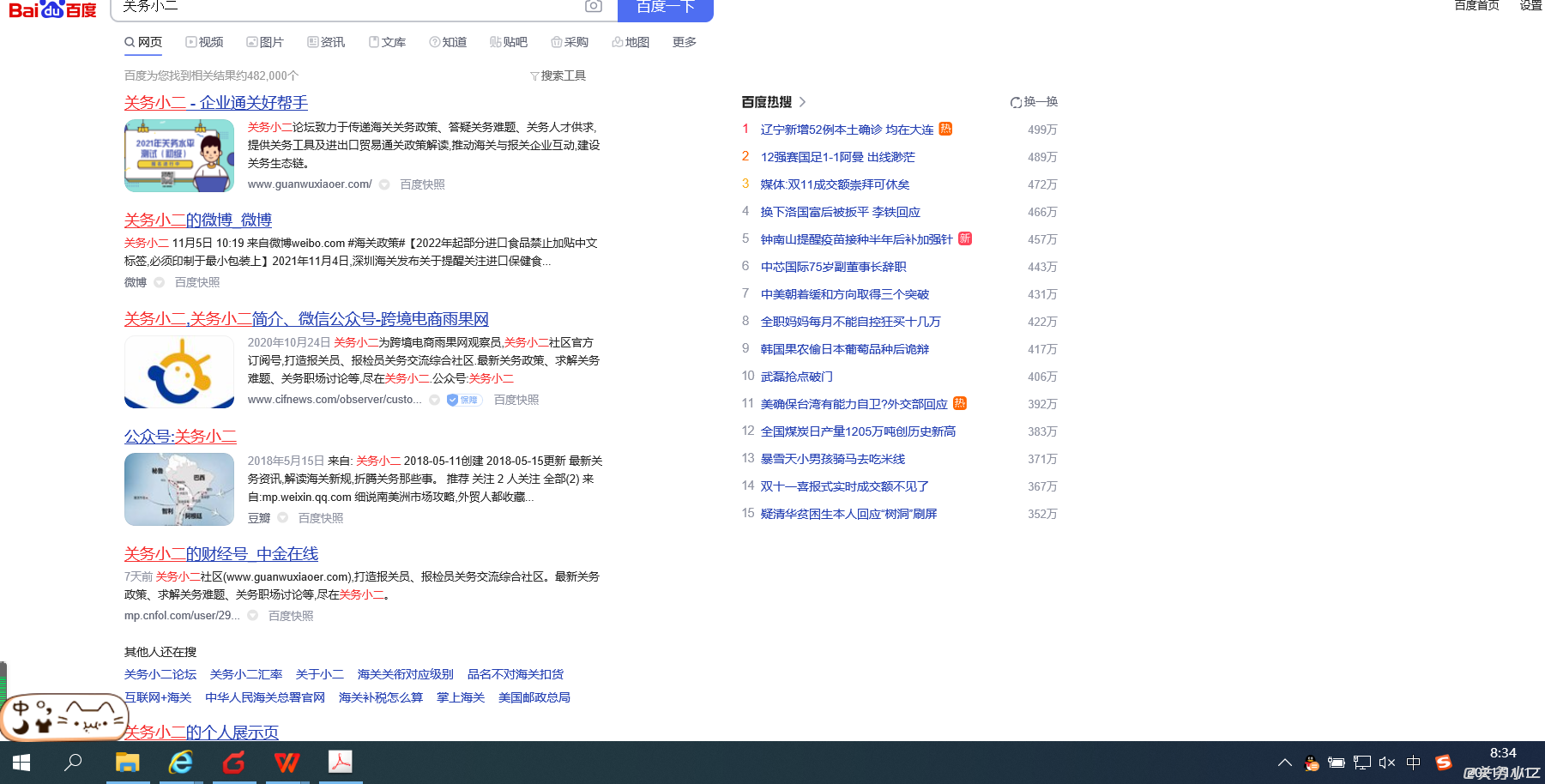Click thumbnail of 关务小二 企业通关好帮手 result
This screenshot has width=1545, height=784.
coord(179,155)
